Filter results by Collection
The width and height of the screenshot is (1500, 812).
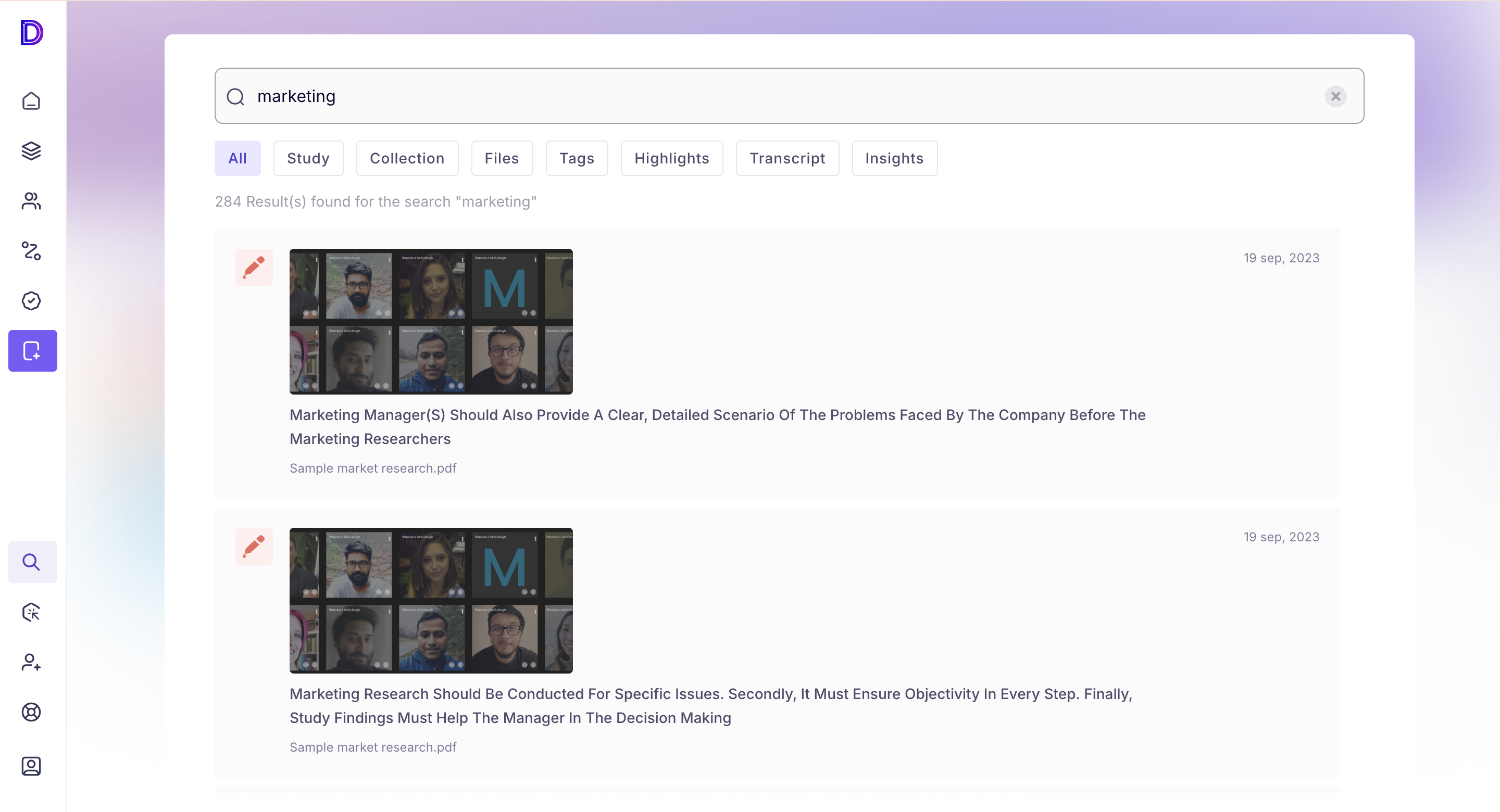(x=407, y=158)
